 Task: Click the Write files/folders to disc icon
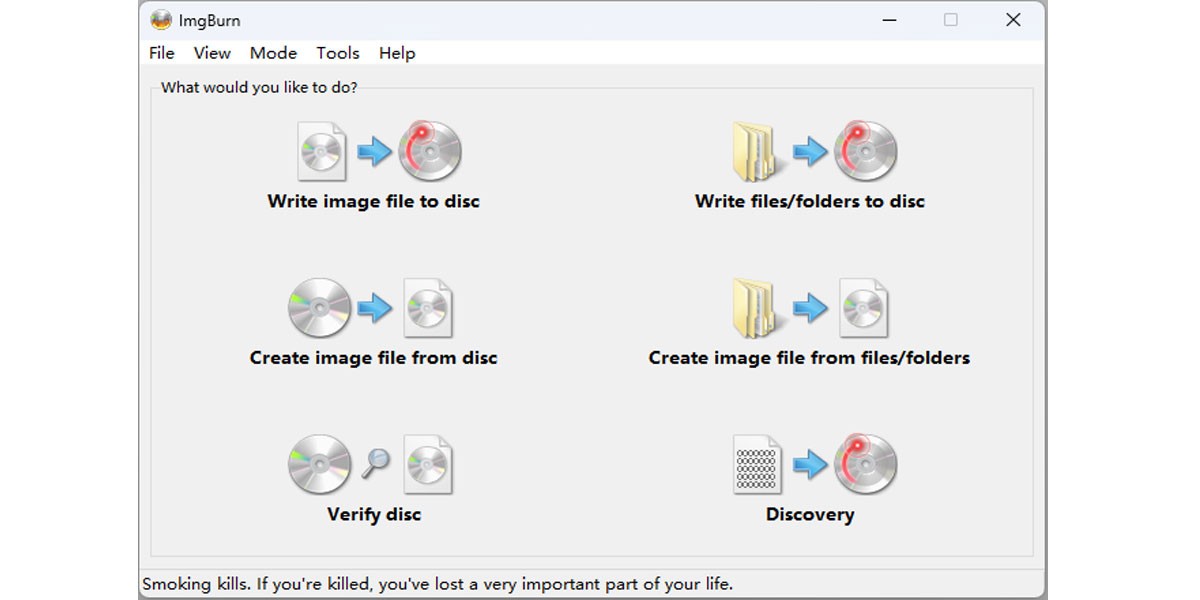click(814, 151)
